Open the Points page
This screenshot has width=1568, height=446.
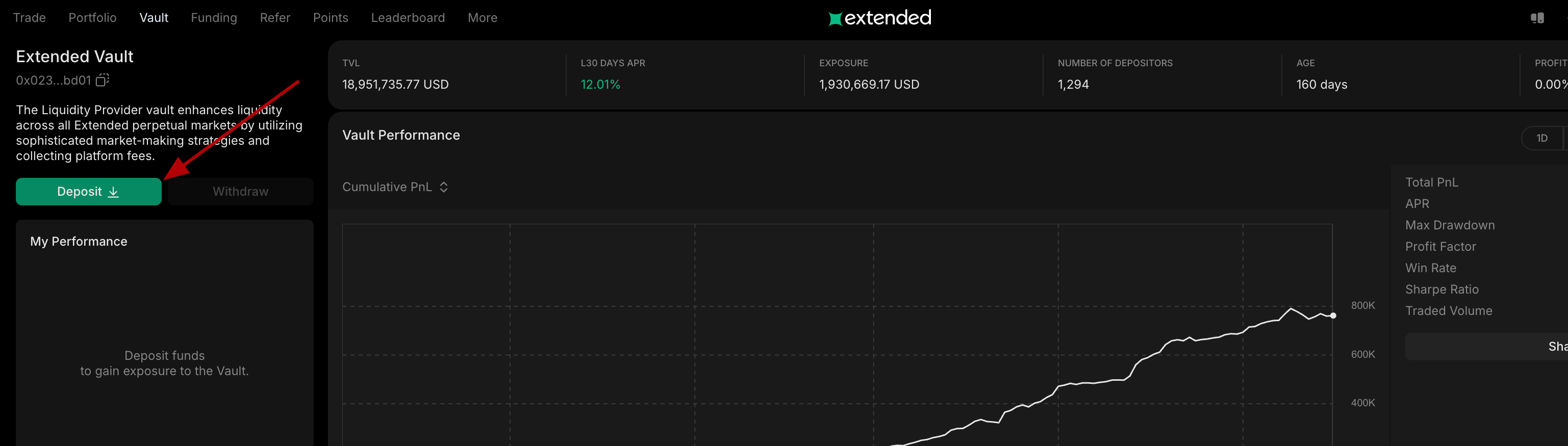(x=331, y=18)
